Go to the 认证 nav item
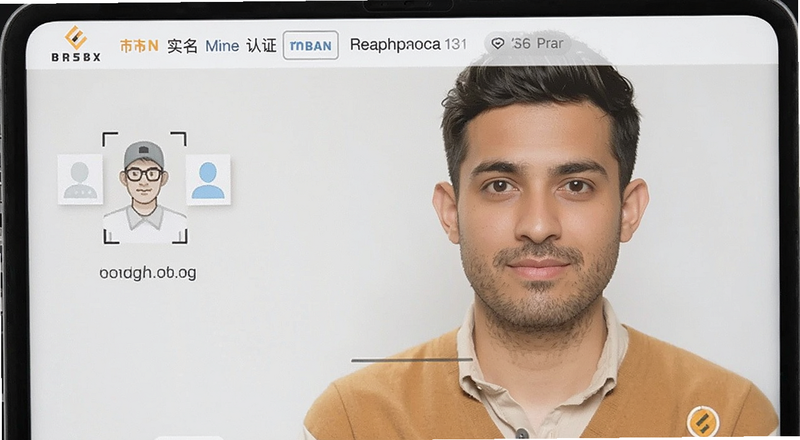 coord(261,45)
